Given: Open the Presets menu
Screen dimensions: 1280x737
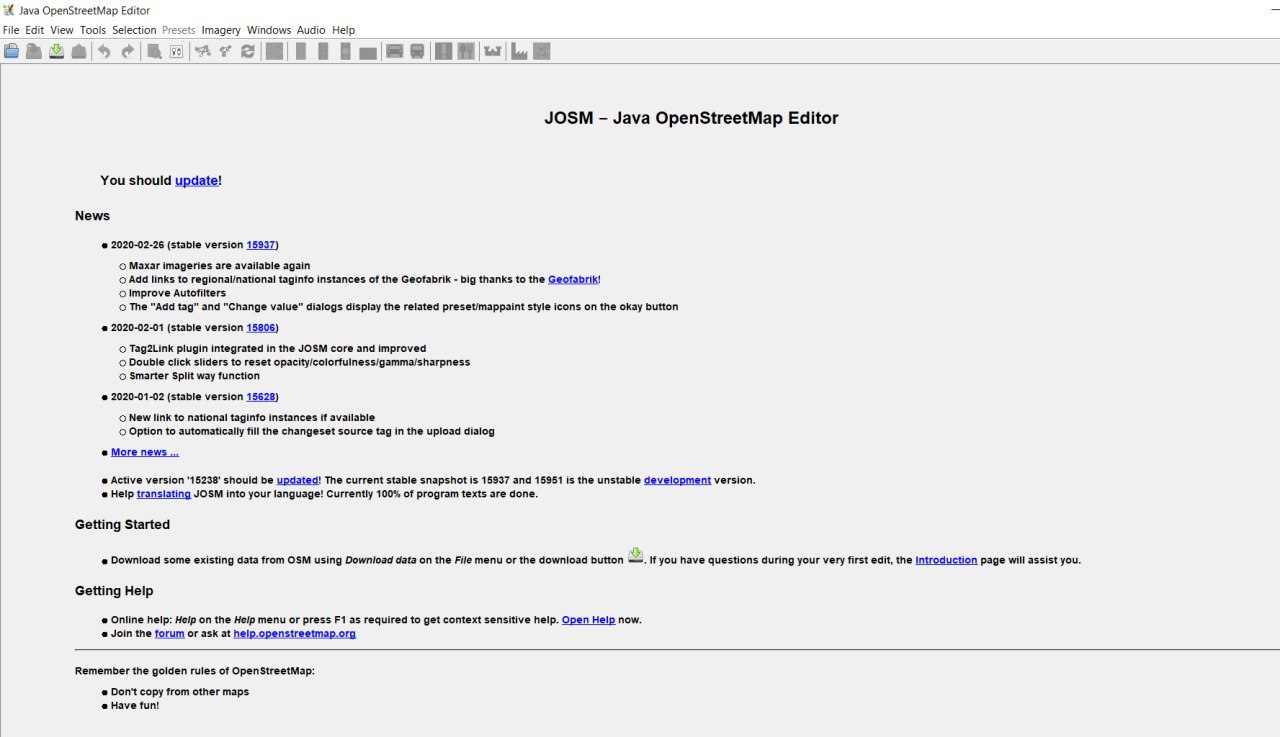Looking at the screenshot, I should pos(179,30).
